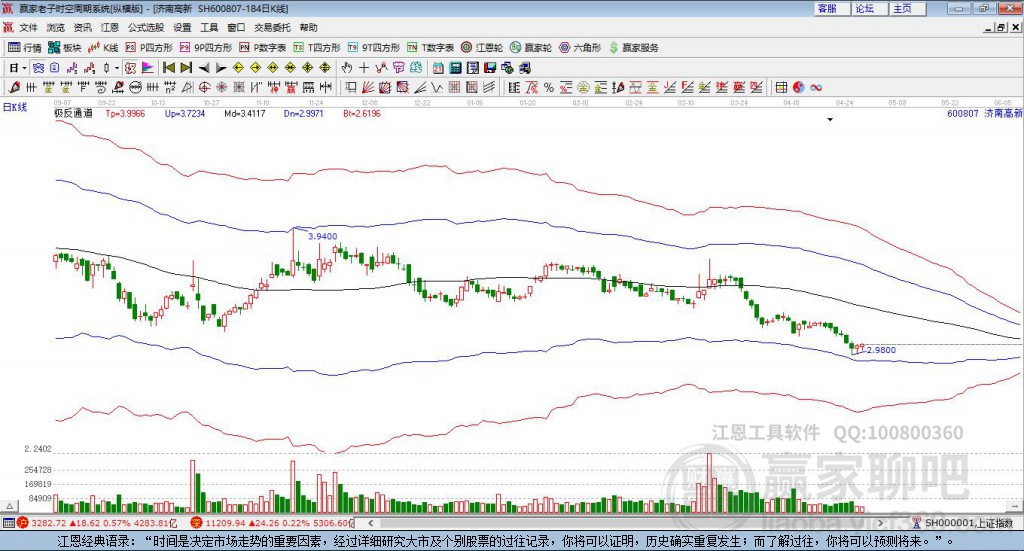Click the small black triangle marker above chart
The image size is (1024, 551).
830,119
